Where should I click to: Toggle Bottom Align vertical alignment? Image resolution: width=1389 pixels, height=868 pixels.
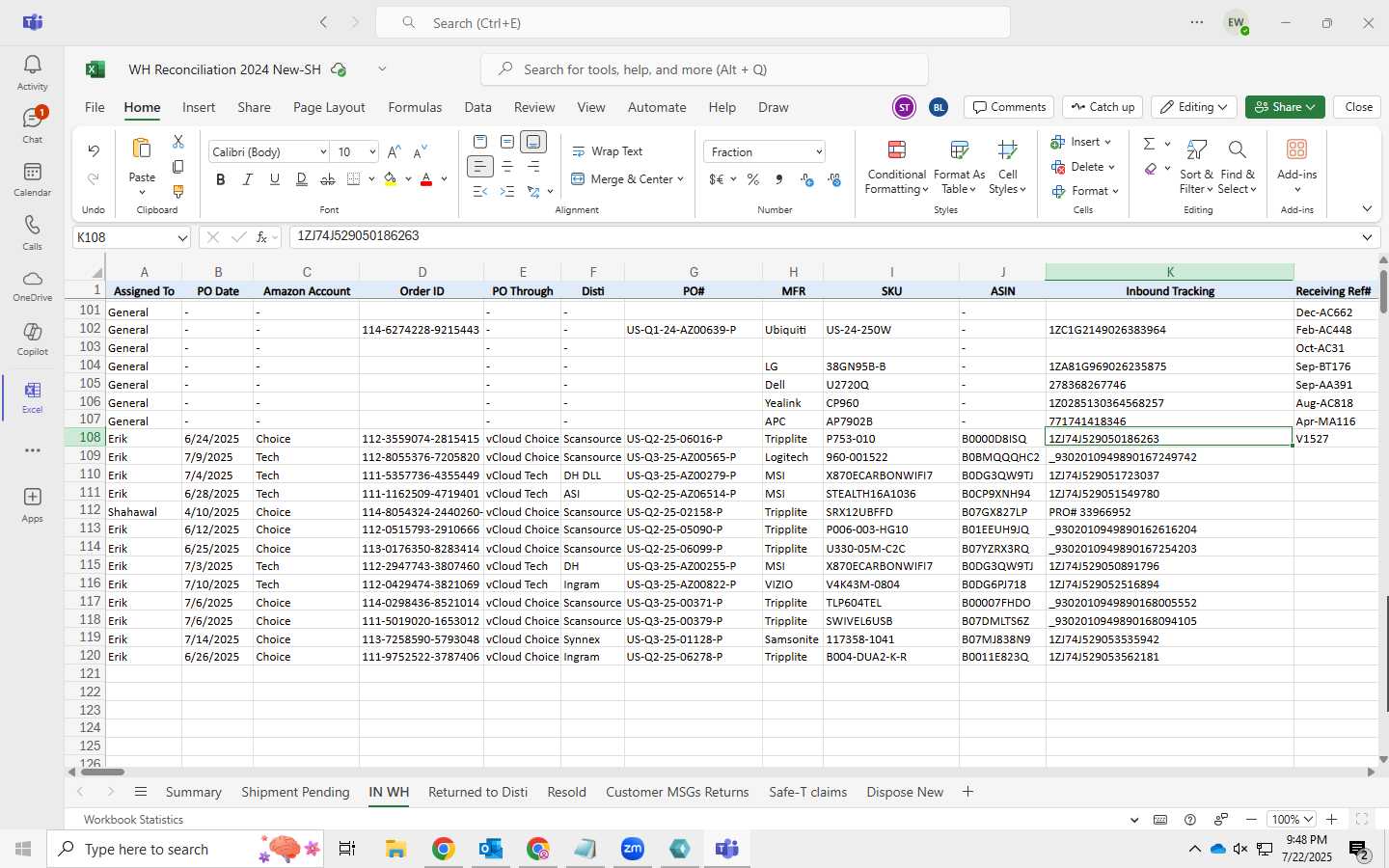(x=533, y=142)
